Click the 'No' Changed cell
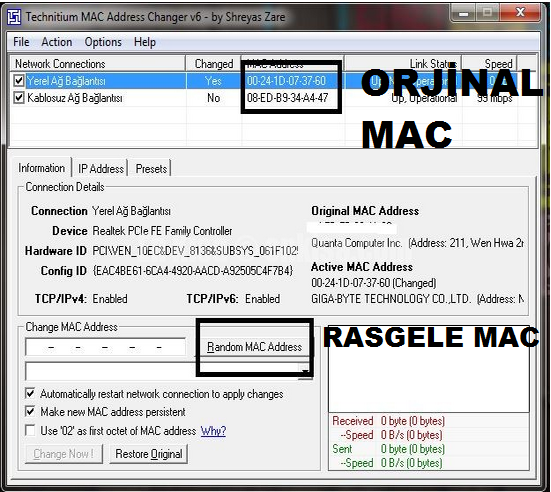The width and height of the screenshot is (551, 492). tap(213, 98)
